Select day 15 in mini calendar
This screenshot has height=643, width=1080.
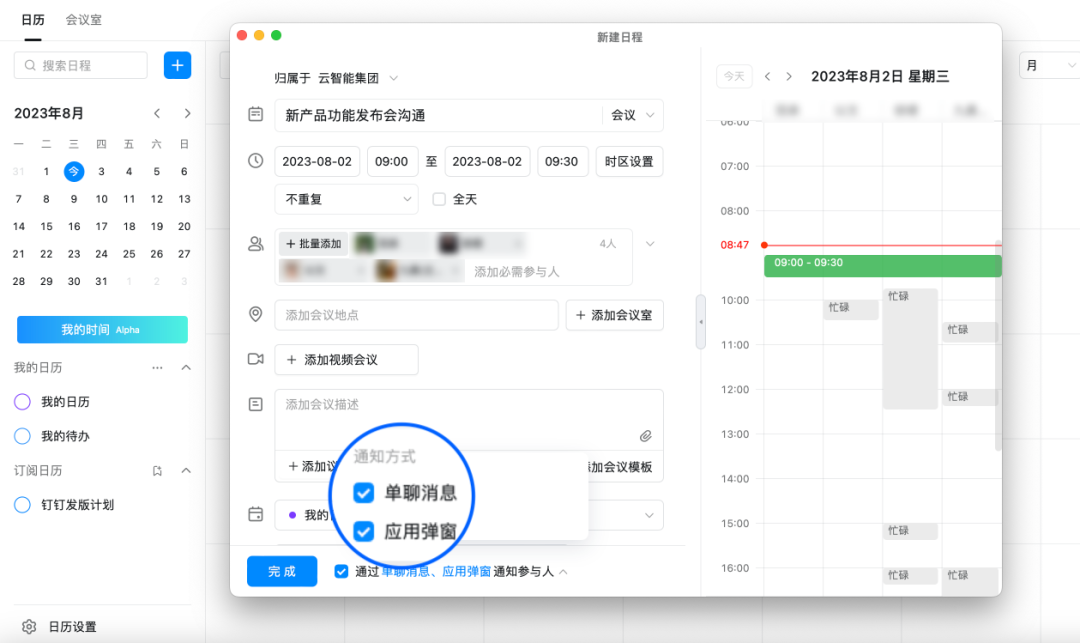[x=46, y=226]
